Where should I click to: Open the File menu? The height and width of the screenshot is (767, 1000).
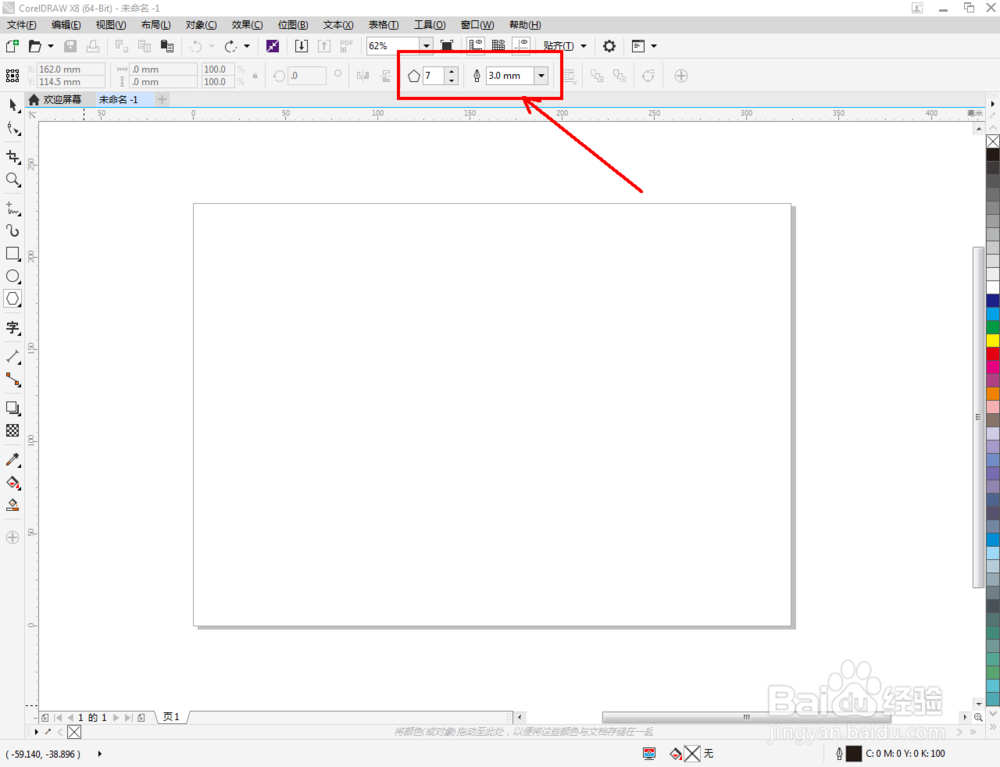click(22, 25)
